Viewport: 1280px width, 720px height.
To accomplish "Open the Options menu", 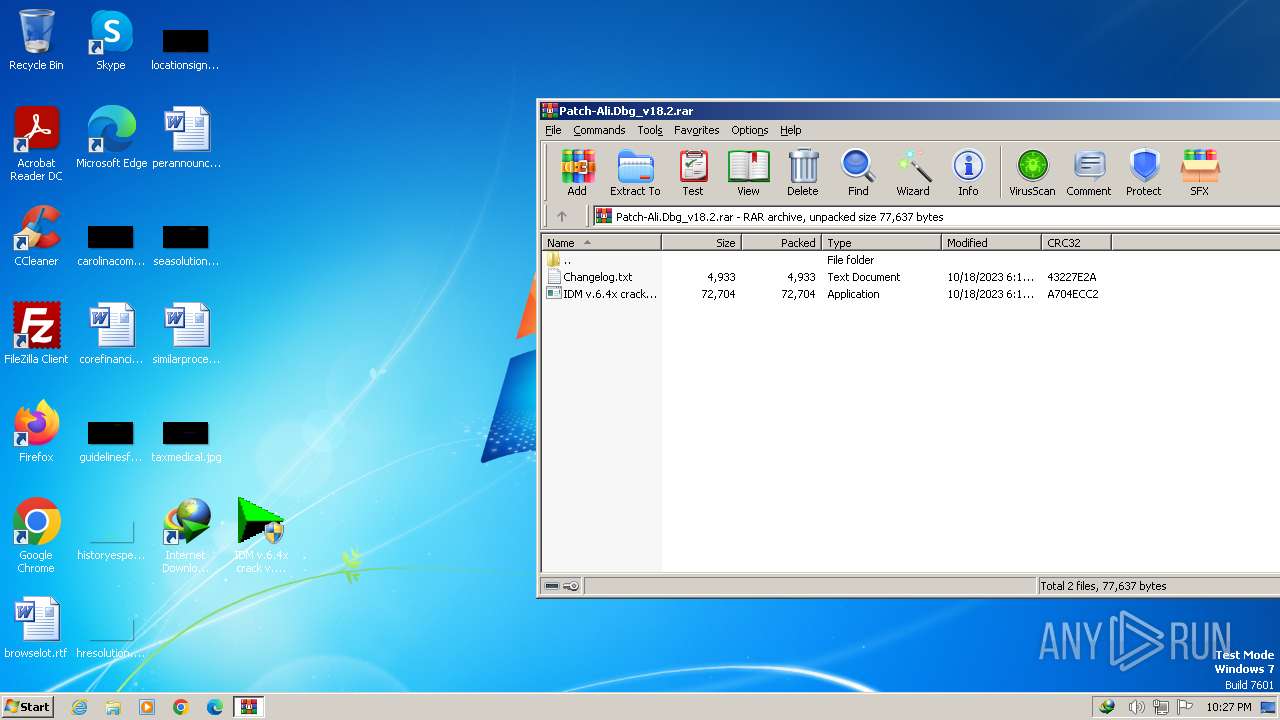I will (x=750, y=130).
